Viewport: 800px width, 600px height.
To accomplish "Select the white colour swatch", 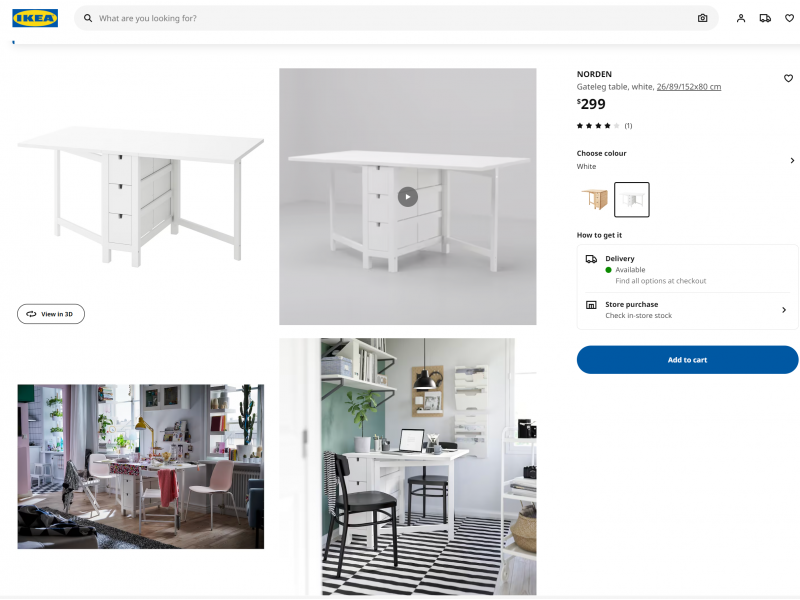I will (x=632, y=199).
